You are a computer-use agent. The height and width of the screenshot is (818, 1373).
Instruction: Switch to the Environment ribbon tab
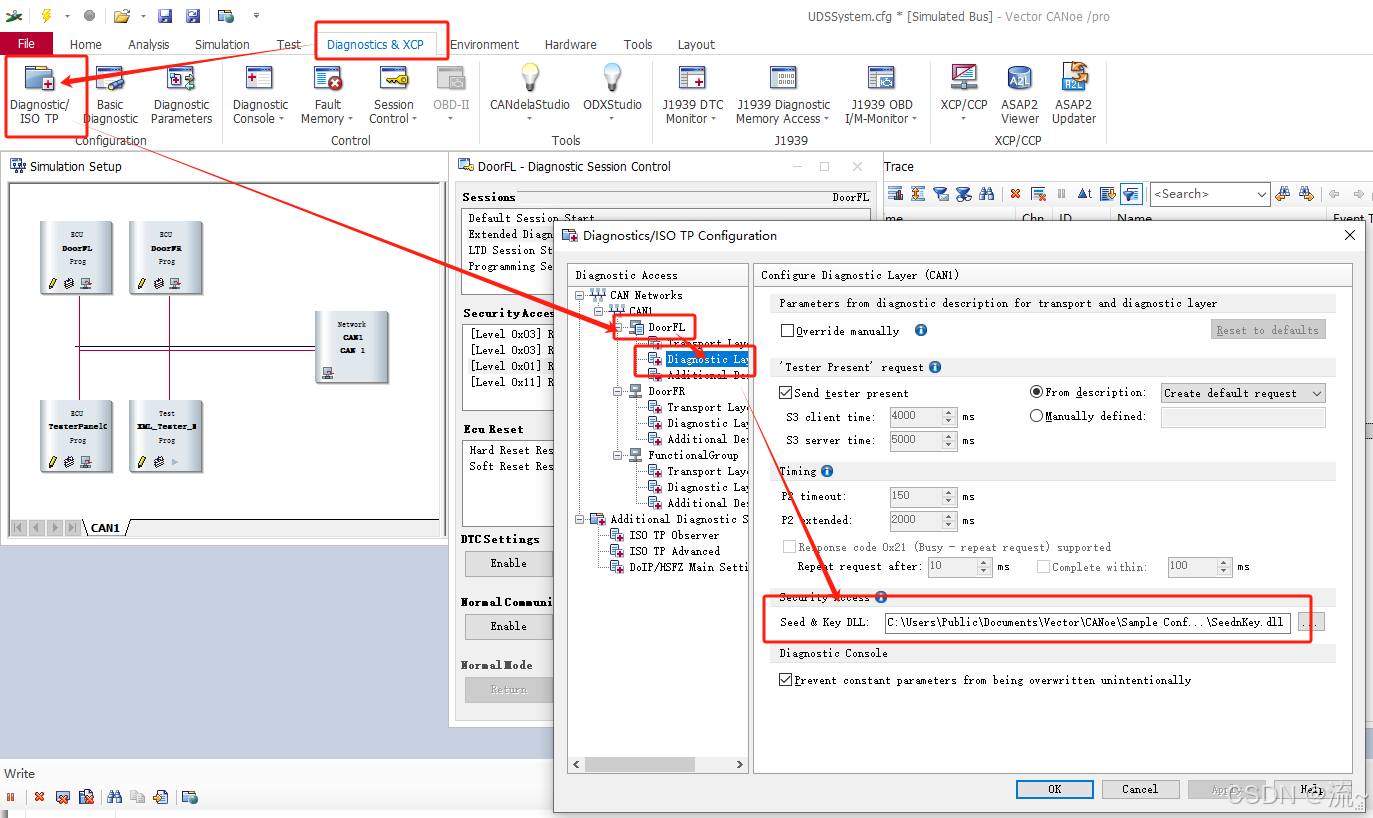[484, 44]
